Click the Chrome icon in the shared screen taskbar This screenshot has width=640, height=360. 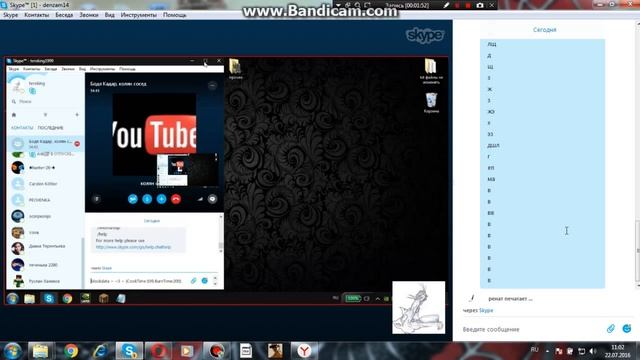point(67,298)
